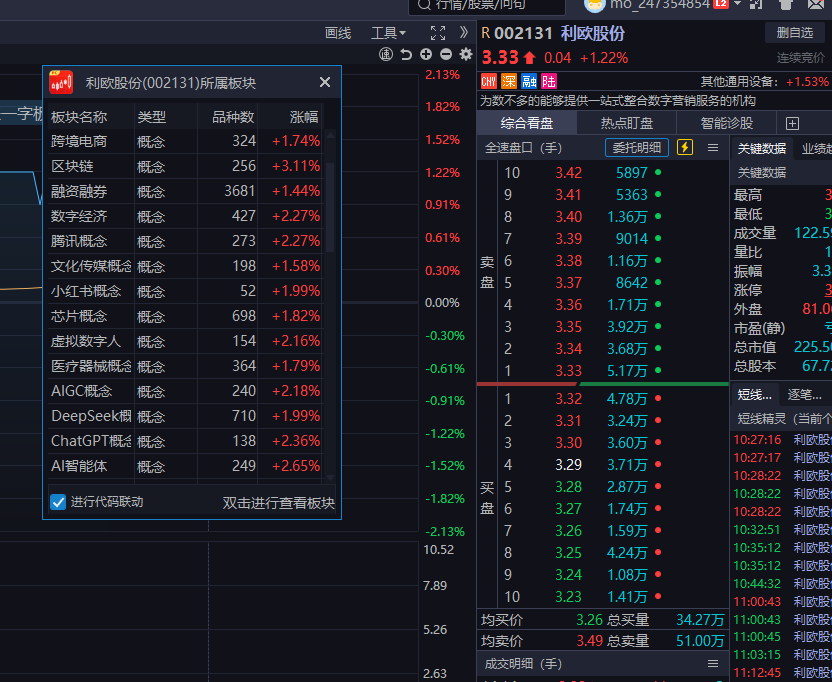Select the 腾讯概念 sector row
832x682 pixels.
coord(185,241)
